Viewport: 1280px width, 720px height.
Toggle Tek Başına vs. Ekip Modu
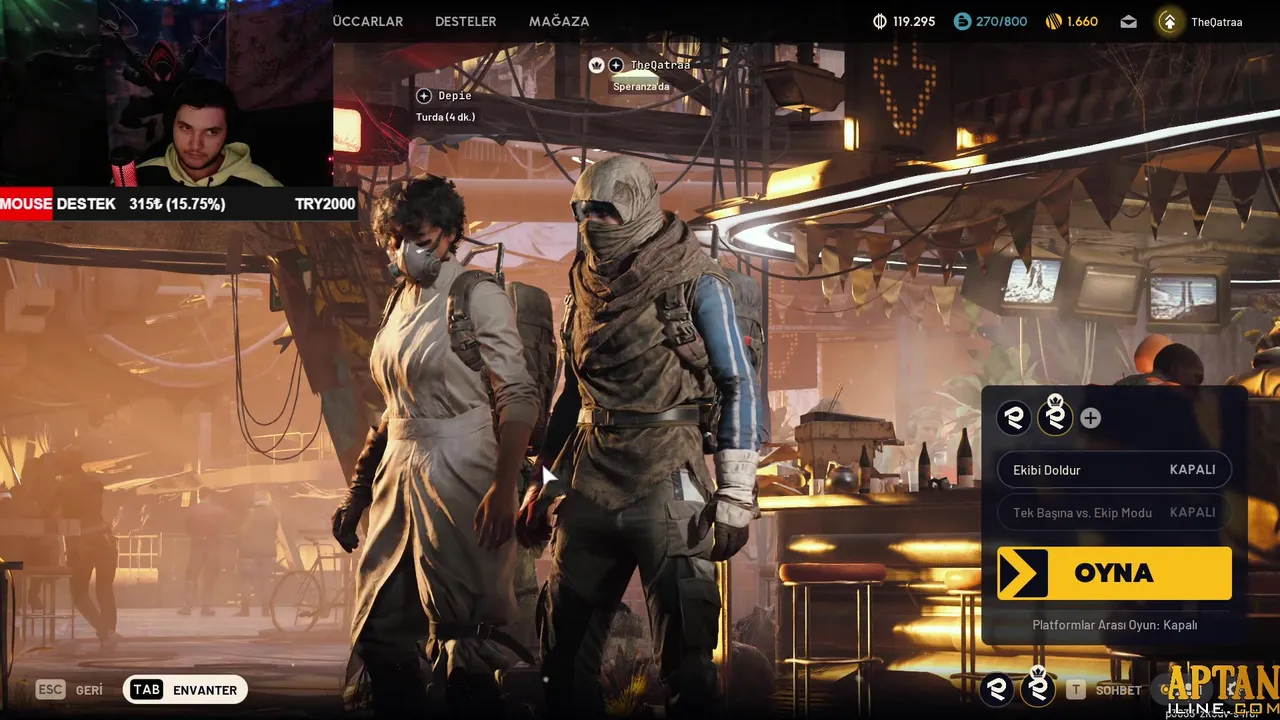1114,512
